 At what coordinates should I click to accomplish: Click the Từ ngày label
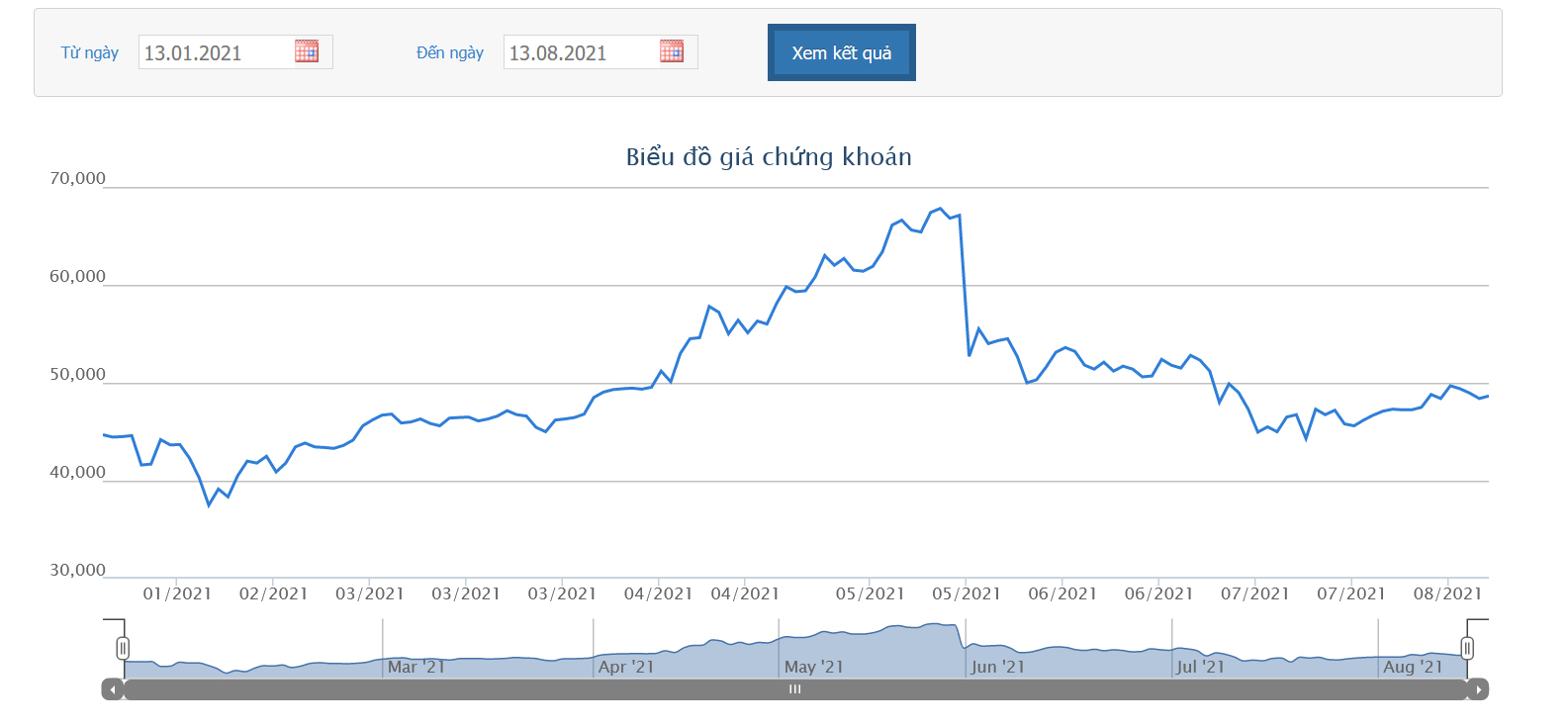90,52
